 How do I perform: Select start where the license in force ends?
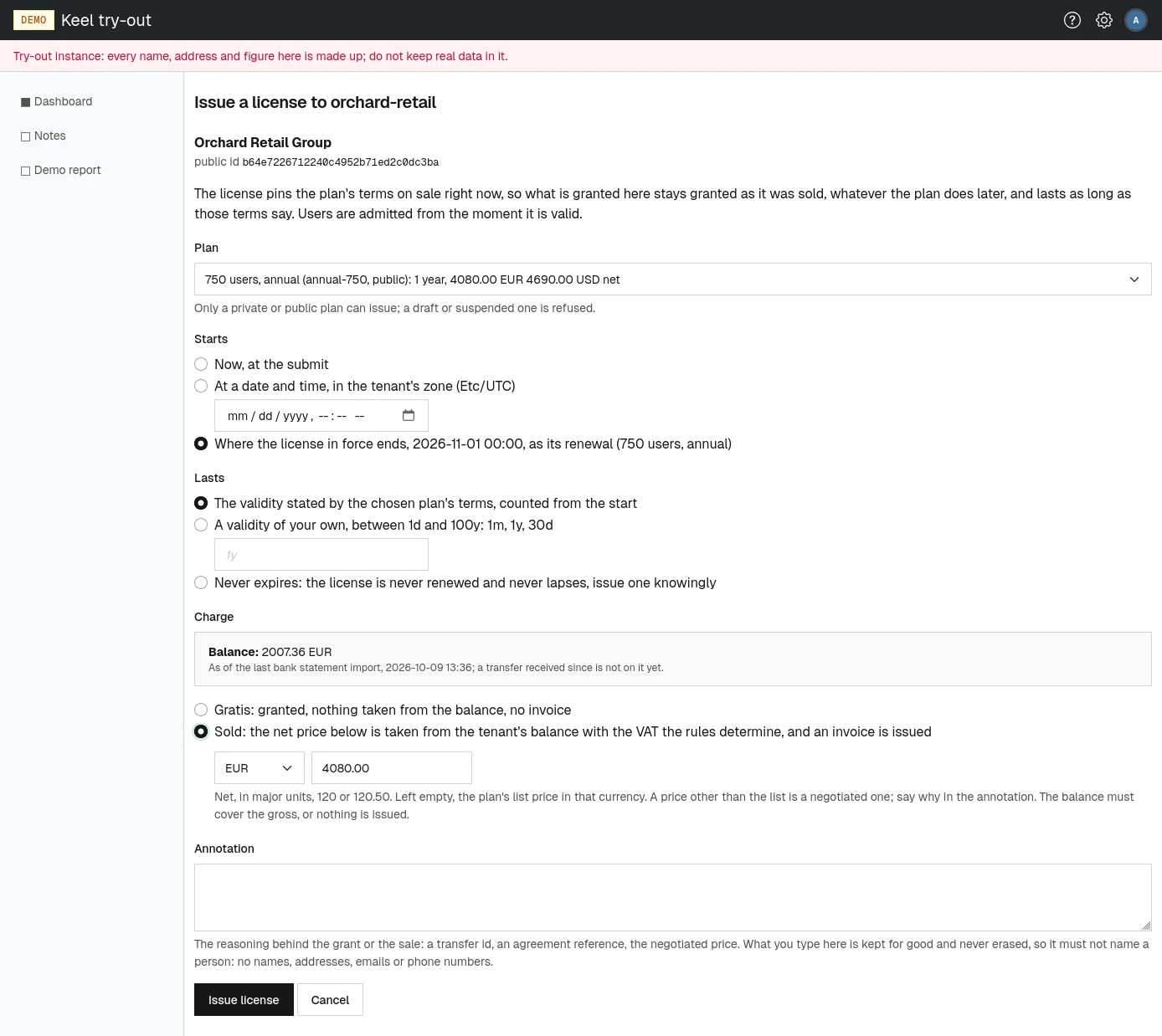coord(201,444)
